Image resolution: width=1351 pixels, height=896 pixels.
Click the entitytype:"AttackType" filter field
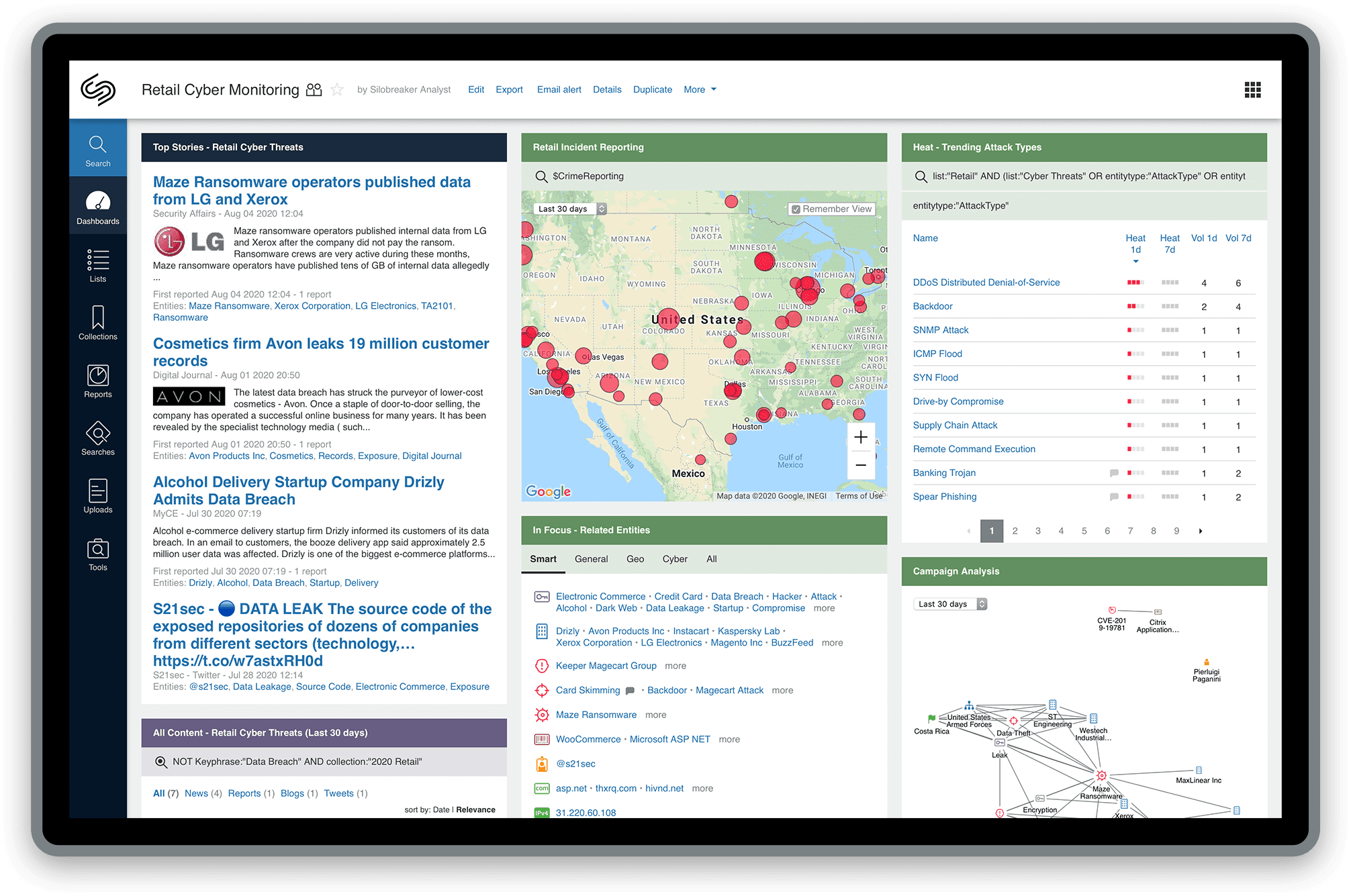pos(1084,206)
